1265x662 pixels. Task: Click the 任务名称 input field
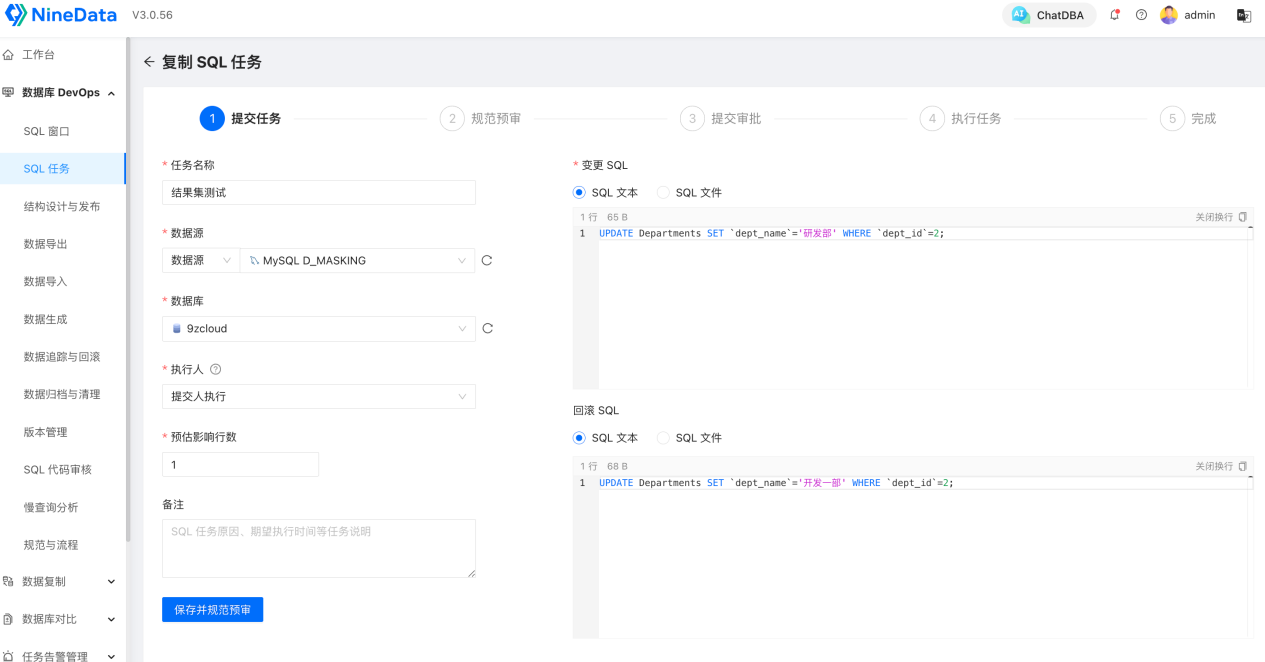coord(318,193)
